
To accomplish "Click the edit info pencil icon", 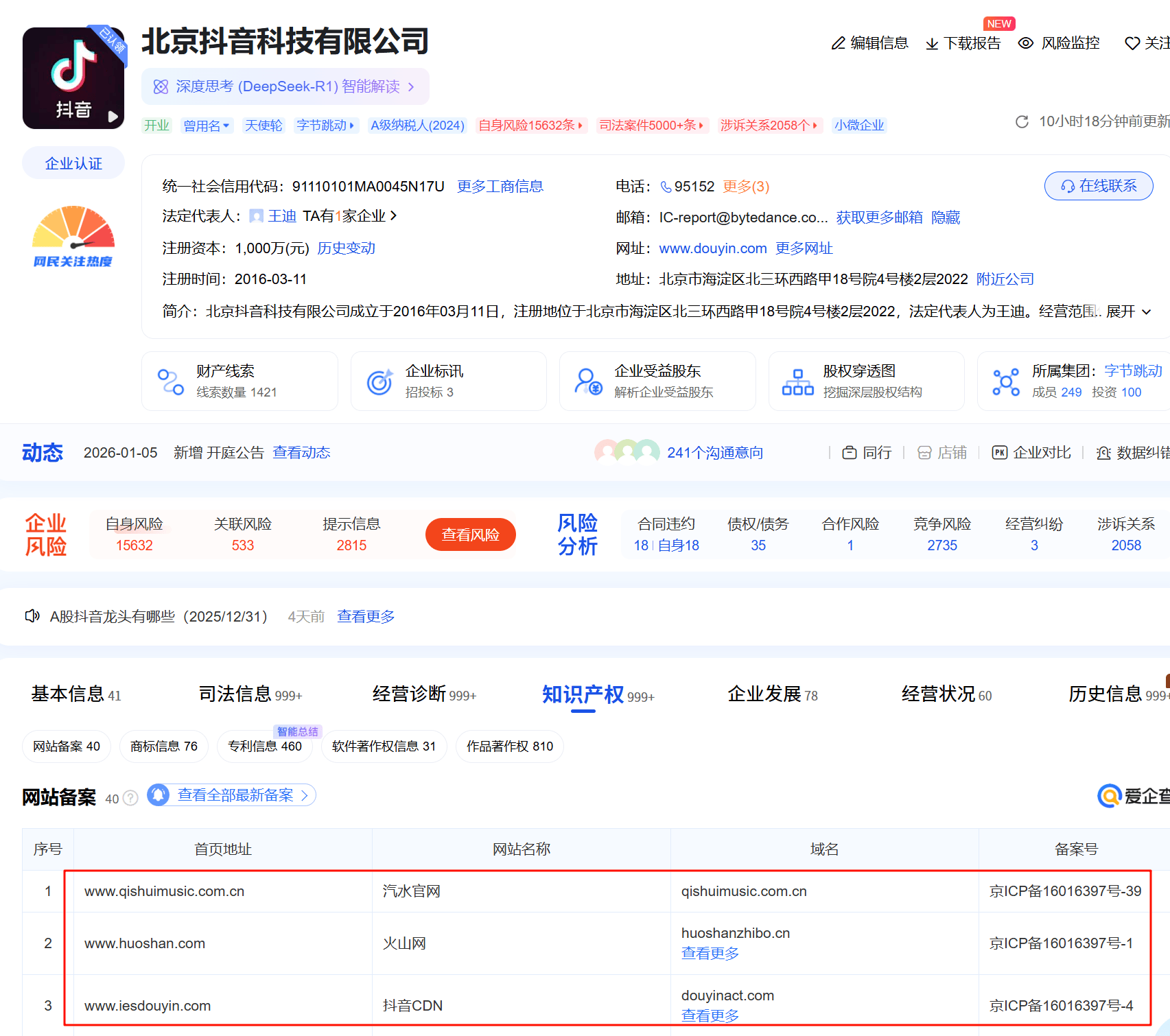I will pyautogui.click(x=838, y=43).
